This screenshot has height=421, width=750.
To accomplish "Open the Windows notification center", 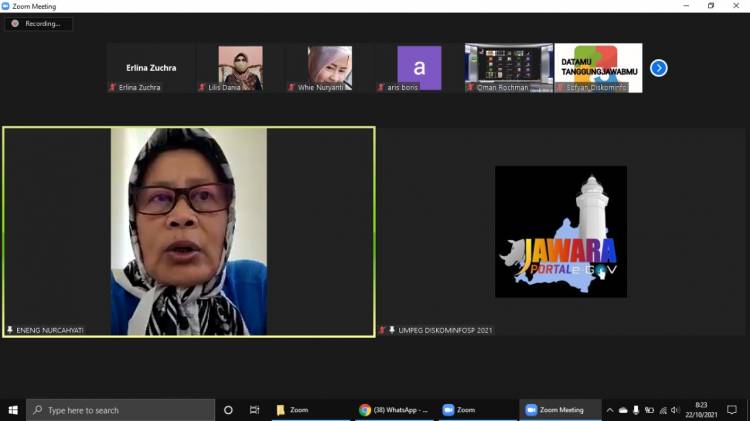I will point(732,410).
